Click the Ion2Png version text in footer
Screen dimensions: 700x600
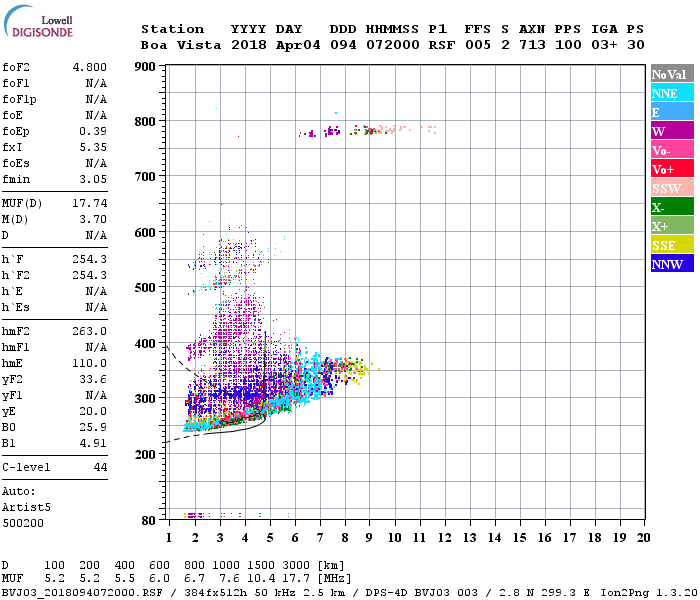coord(649,593)
